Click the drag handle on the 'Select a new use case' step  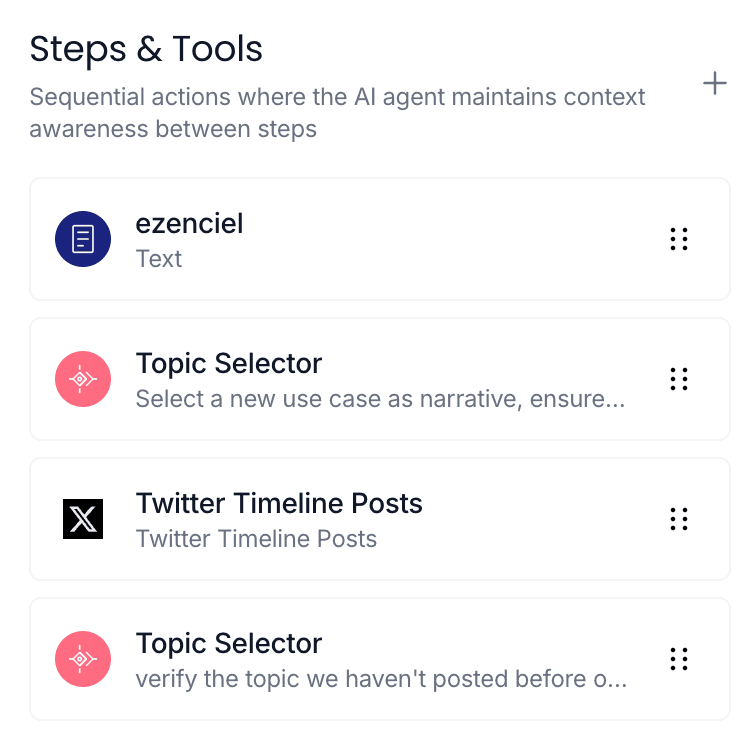coord(679,379)
